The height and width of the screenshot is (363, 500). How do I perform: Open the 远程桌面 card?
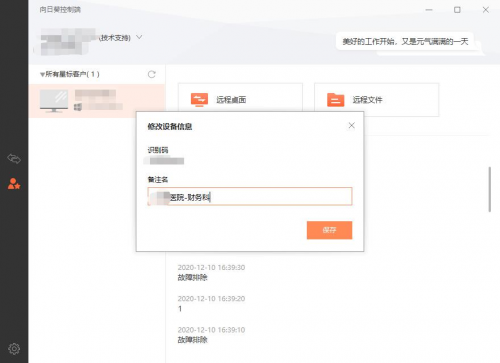coord(240,100)
